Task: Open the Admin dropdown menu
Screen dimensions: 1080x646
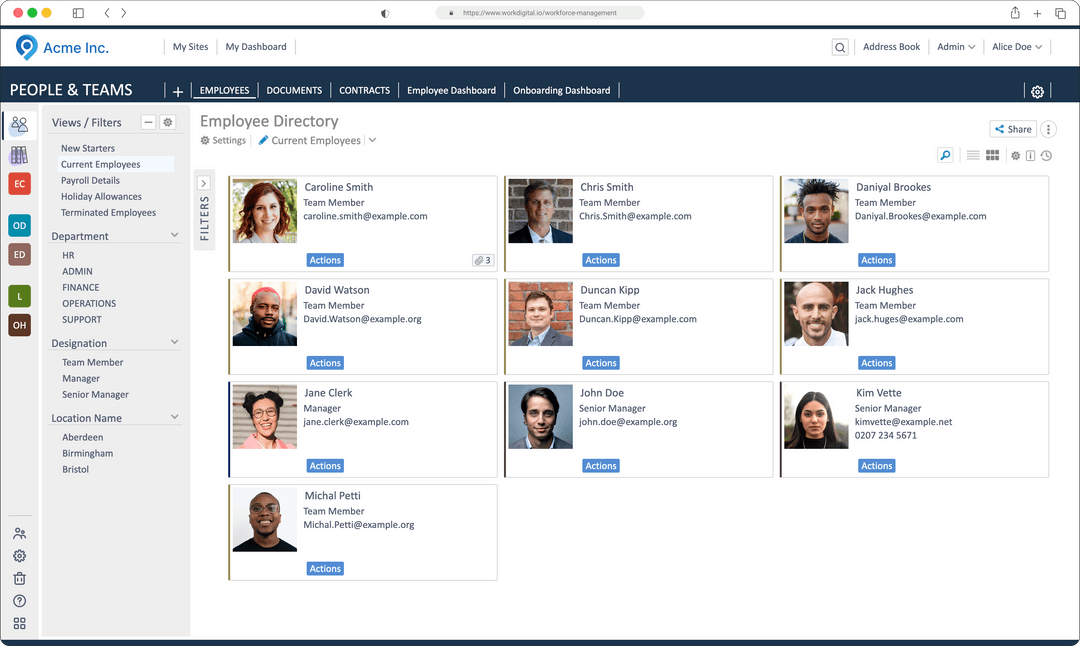Action: [955, 46]
